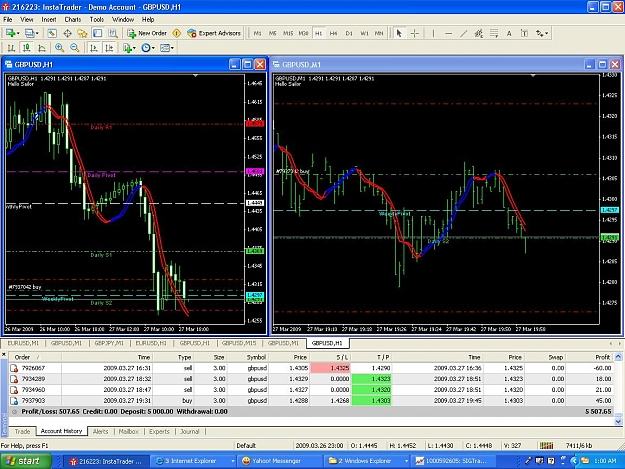Click the New Order toolbar button
This screenshot has height=469, width=625.
coord(147,33)
